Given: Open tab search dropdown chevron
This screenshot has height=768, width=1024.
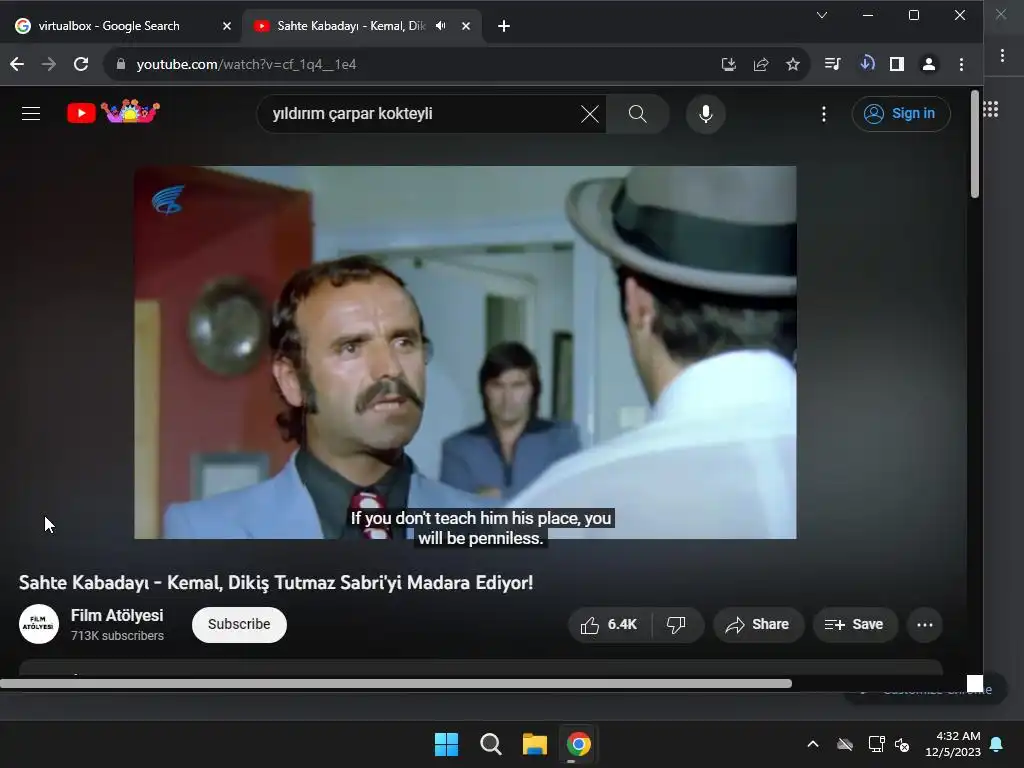Looking at the screenshot, I should (x=822, y=15).
